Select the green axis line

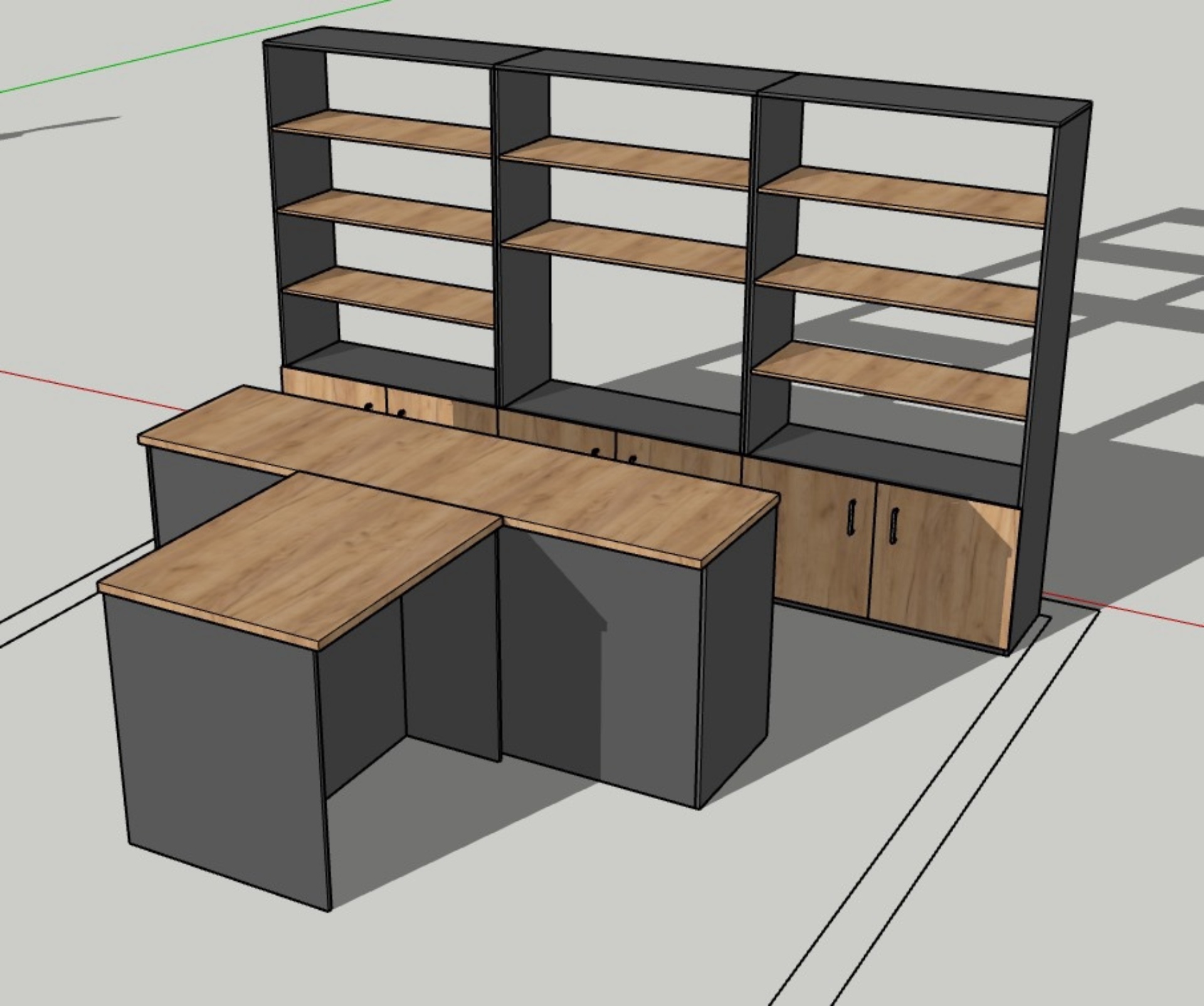pyautogui.click(x=194, y=46)
